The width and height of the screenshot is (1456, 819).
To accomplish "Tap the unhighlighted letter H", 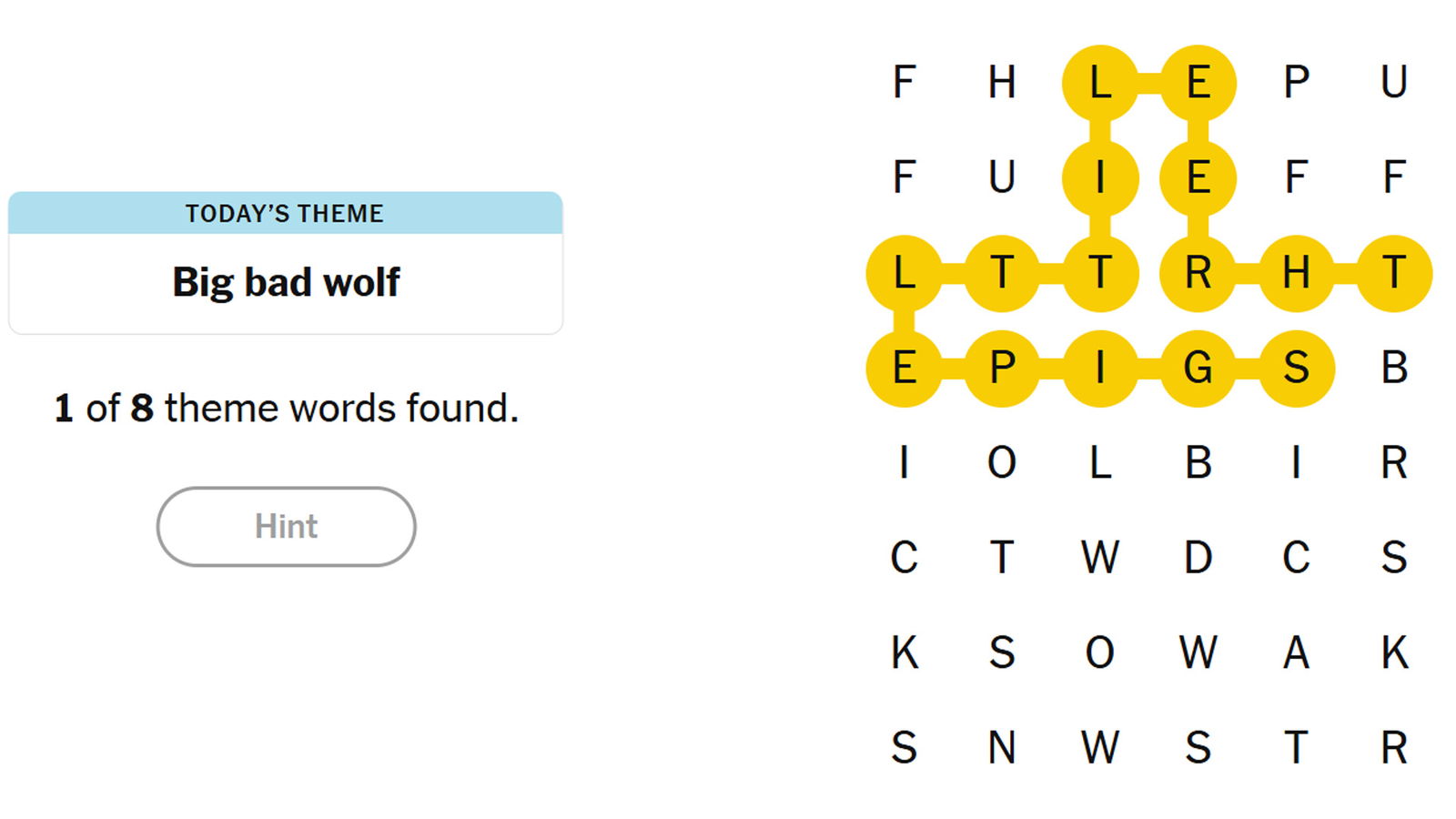I will [1002, 83].
